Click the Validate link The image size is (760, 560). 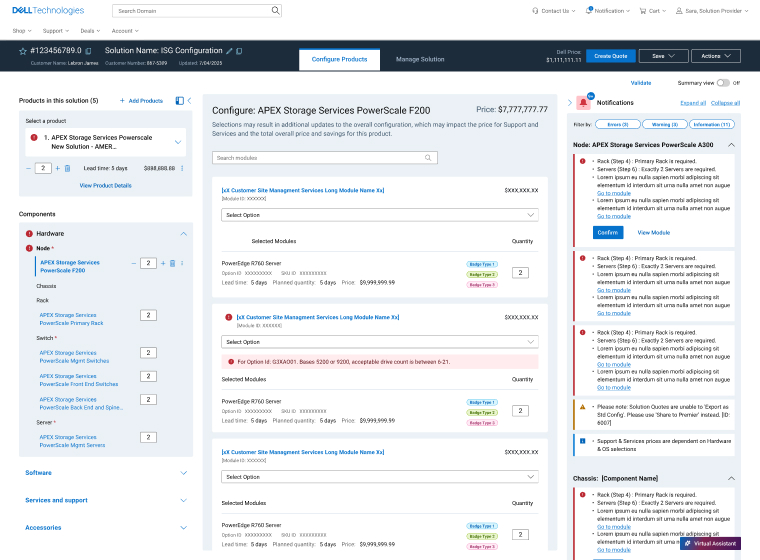point(641,83)
